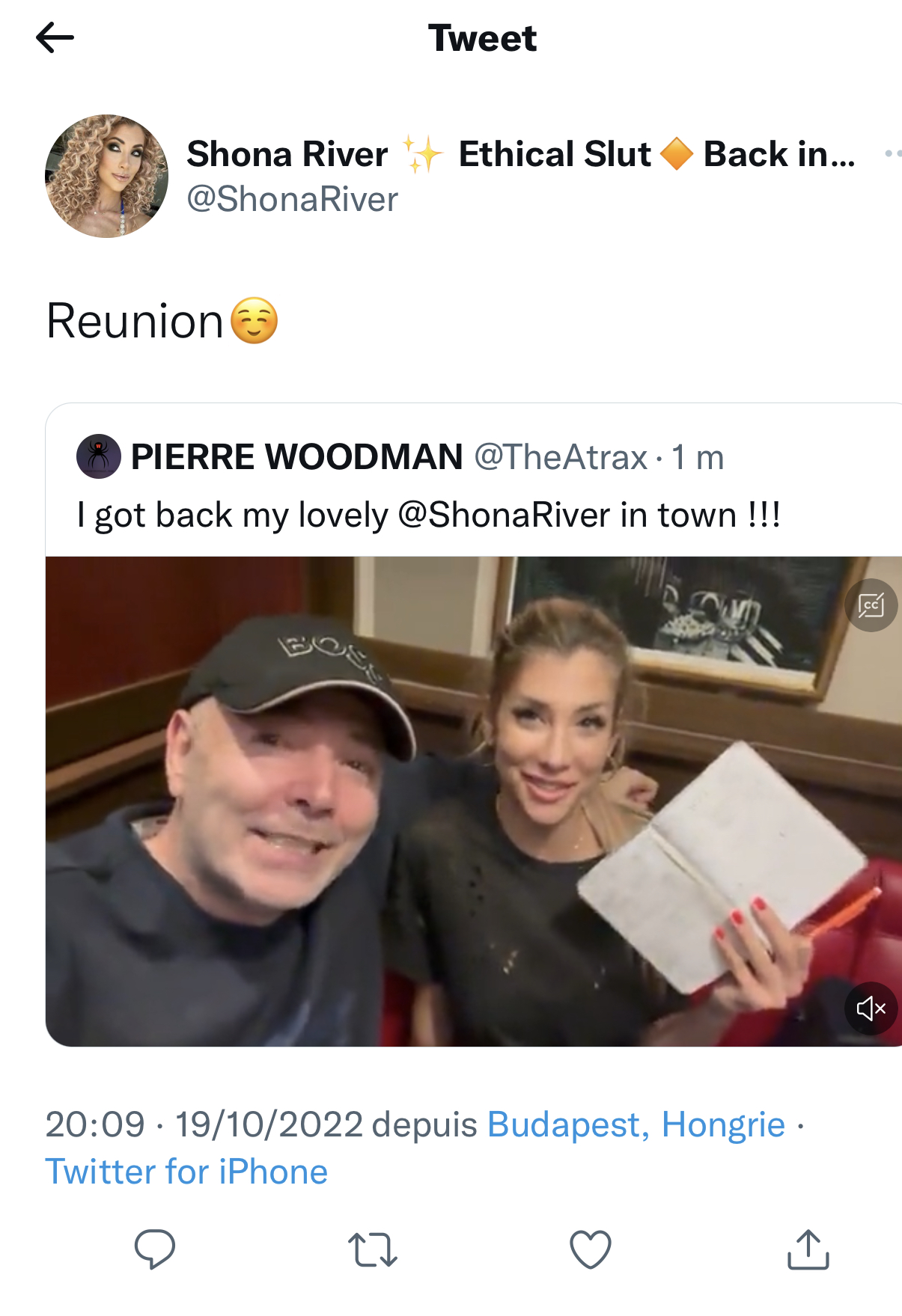Tap the back arrow icon

pyautogui.click(x=55, y=37)
